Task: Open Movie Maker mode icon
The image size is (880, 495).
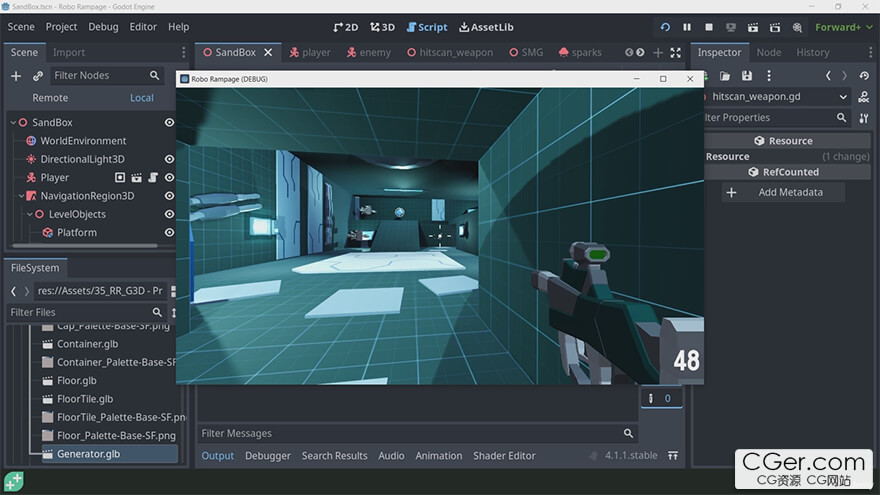Action: point(797,27)
